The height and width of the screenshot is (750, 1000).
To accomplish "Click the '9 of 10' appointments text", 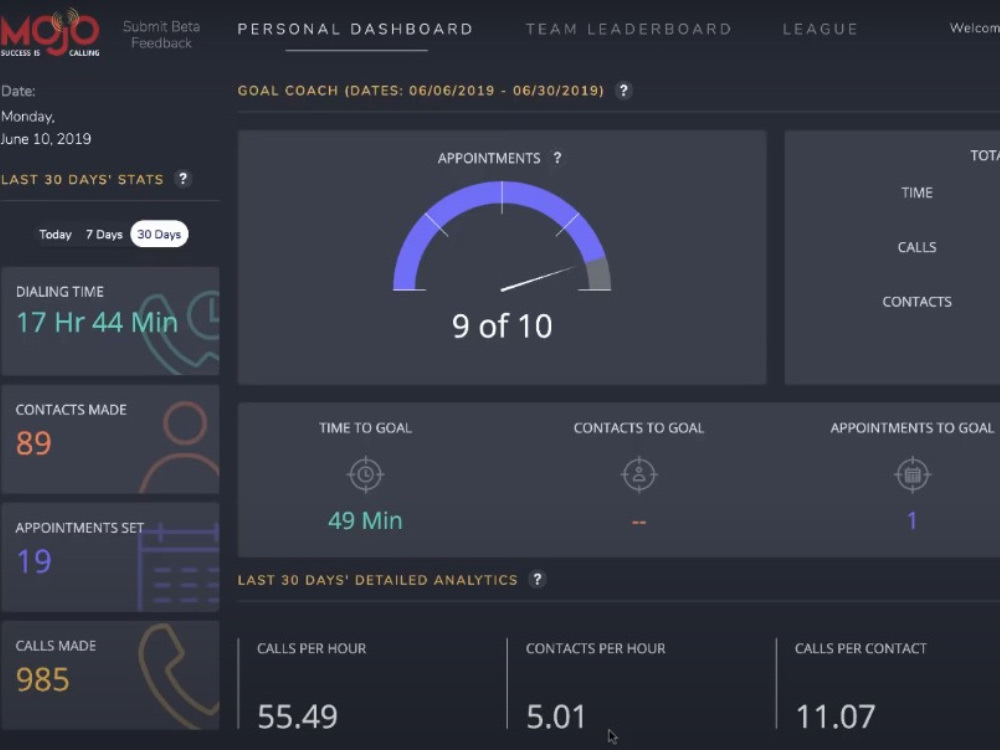I will (502, 326).
